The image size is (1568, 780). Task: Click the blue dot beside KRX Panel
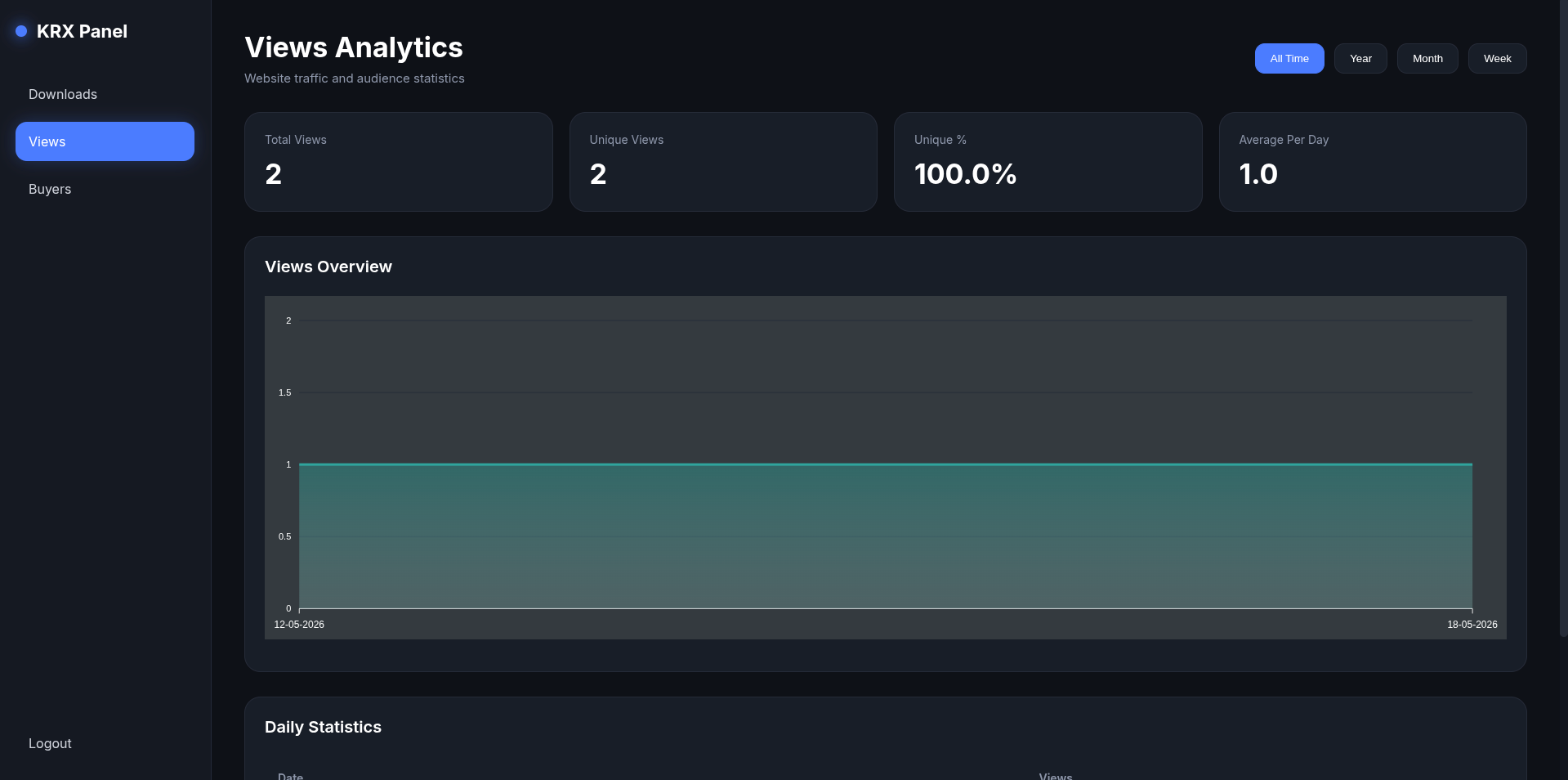tap(21, 31)
